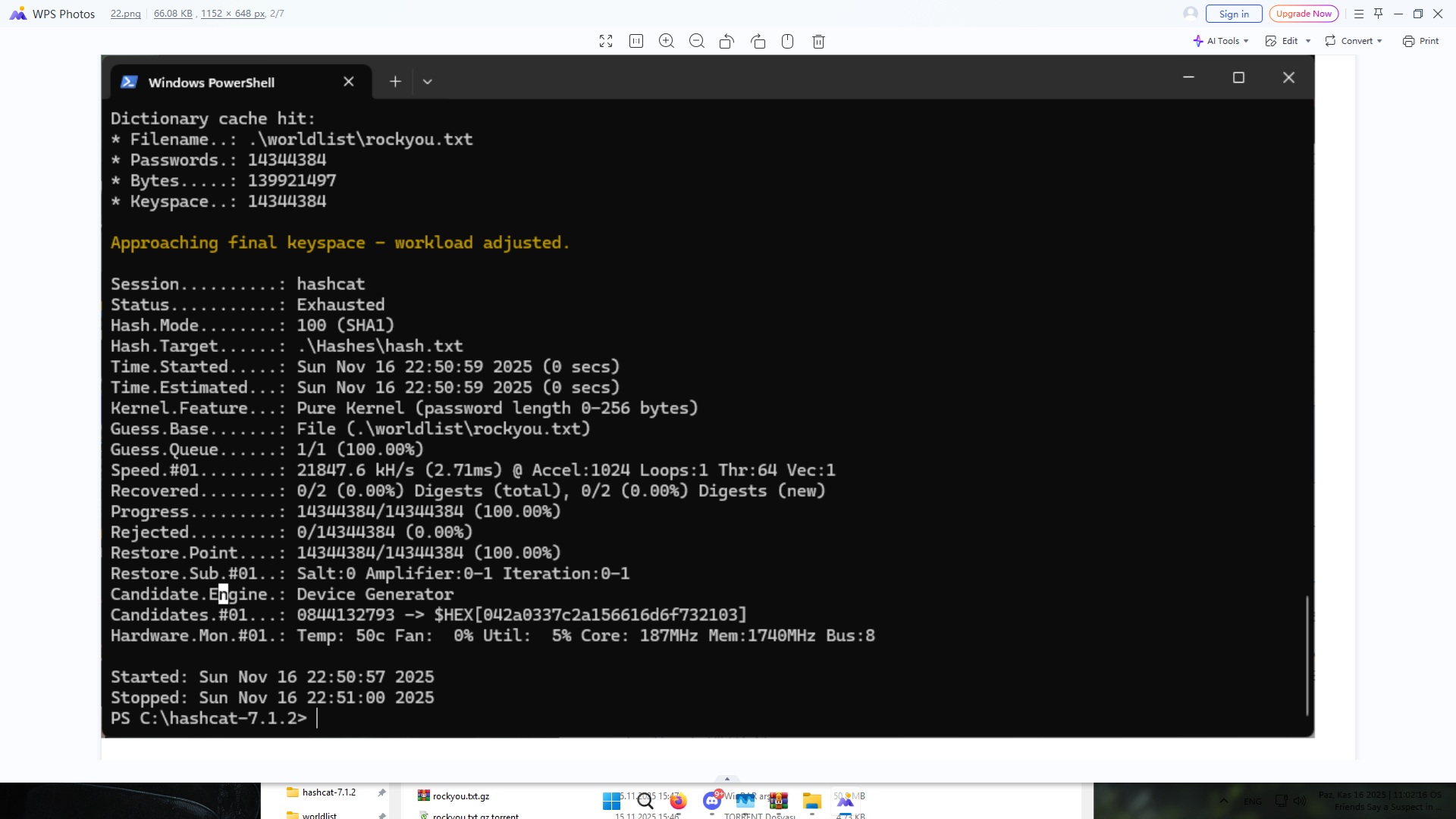Expand the Edit dropdown arrow

tap(1308, 41)
